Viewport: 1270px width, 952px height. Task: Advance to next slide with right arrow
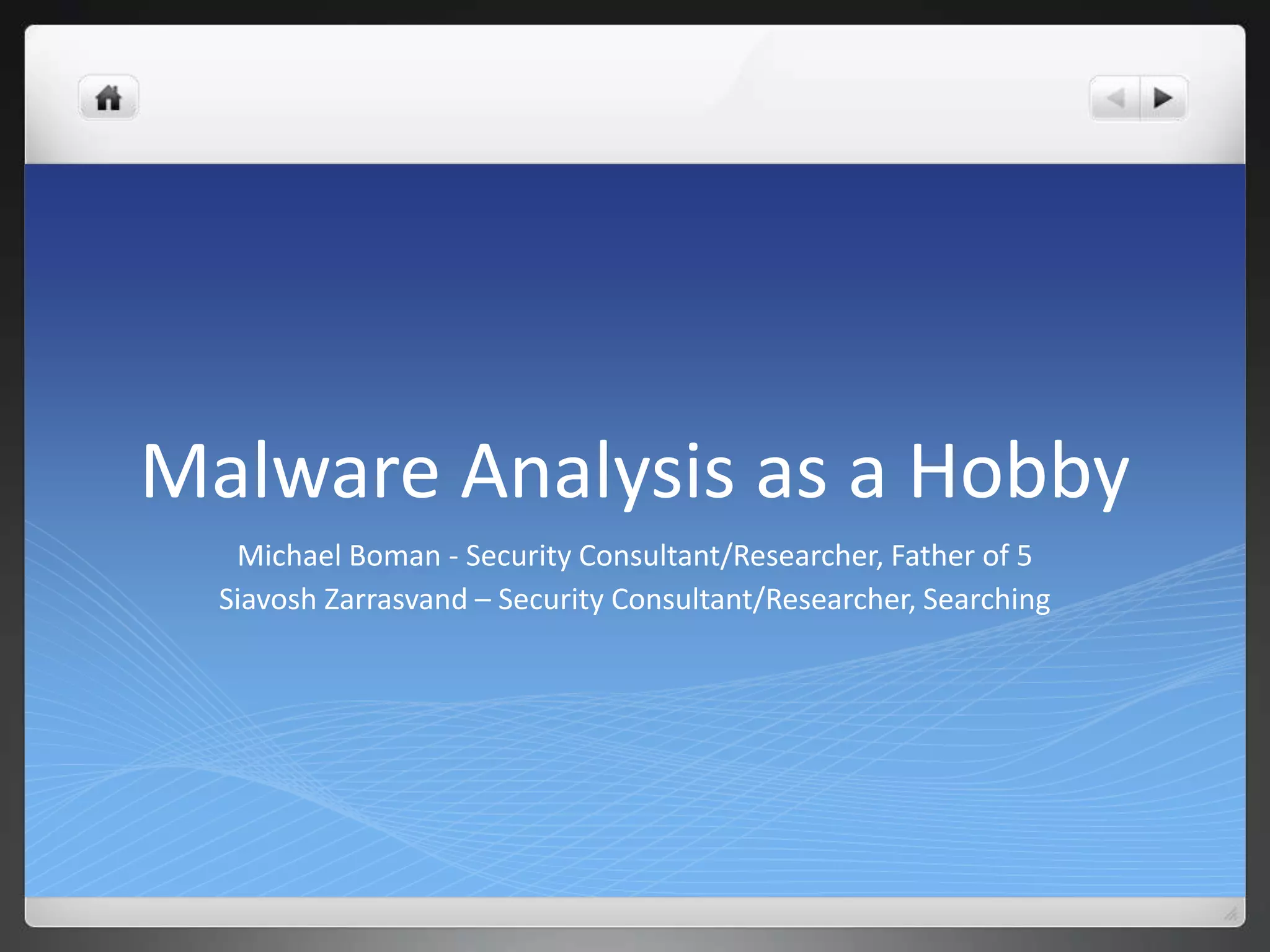click(1164, 99)
